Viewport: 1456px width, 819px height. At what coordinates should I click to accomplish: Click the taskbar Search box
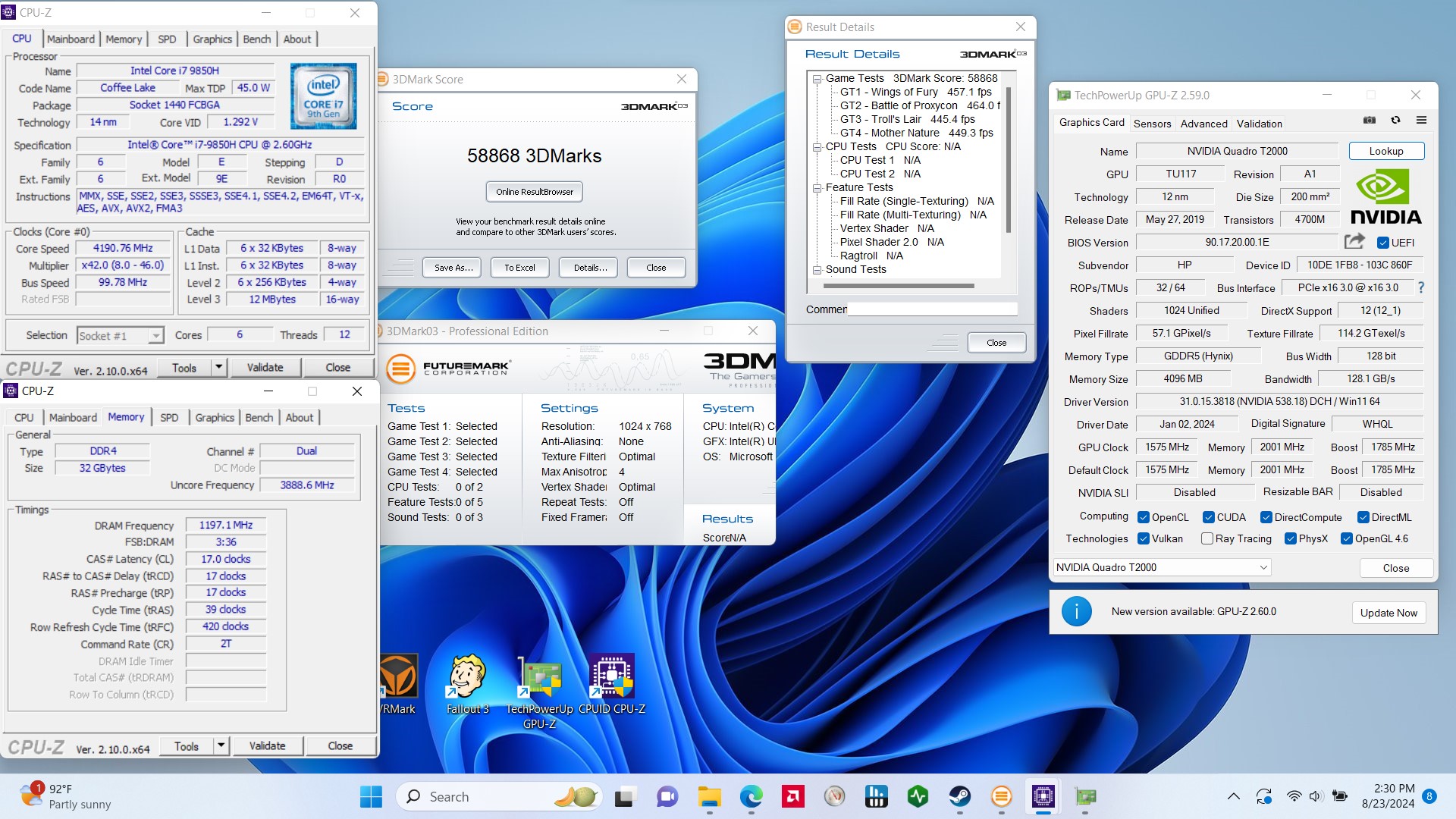coord(498,796)
